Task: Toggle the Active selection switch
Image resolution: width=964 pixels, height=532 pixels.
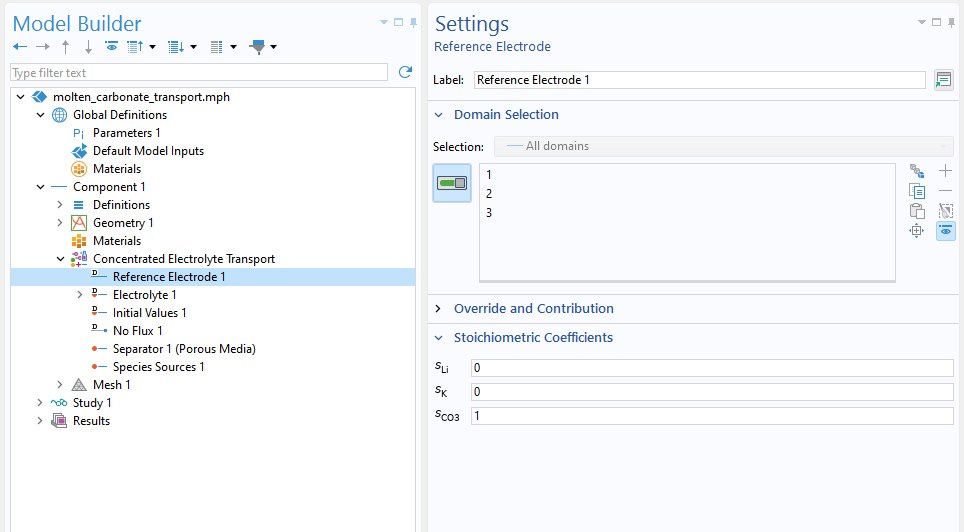Action: point(452,183)
